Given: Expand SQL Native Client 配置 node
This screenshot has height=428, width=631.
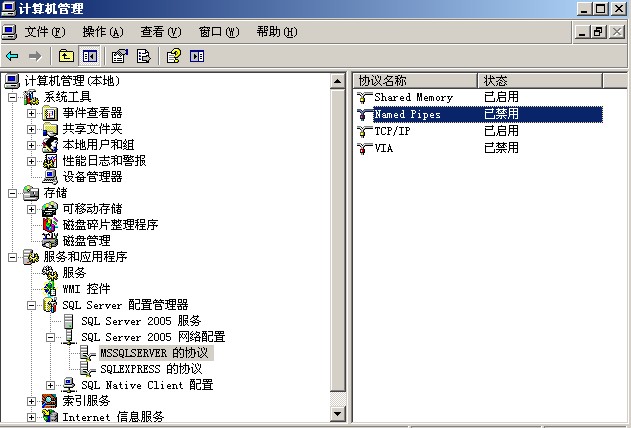Looking at the screenshot, I should pyautogui.click(x=50, y=385).
